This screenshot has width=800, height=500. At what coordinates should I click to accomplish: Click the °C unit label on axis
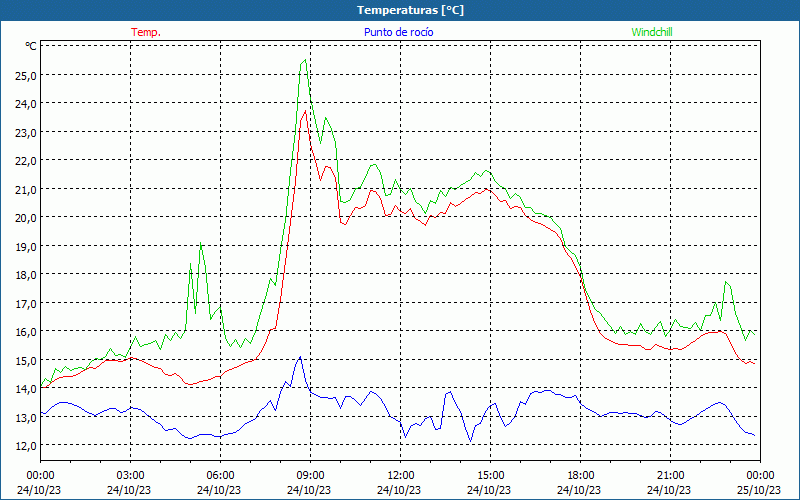31,46
